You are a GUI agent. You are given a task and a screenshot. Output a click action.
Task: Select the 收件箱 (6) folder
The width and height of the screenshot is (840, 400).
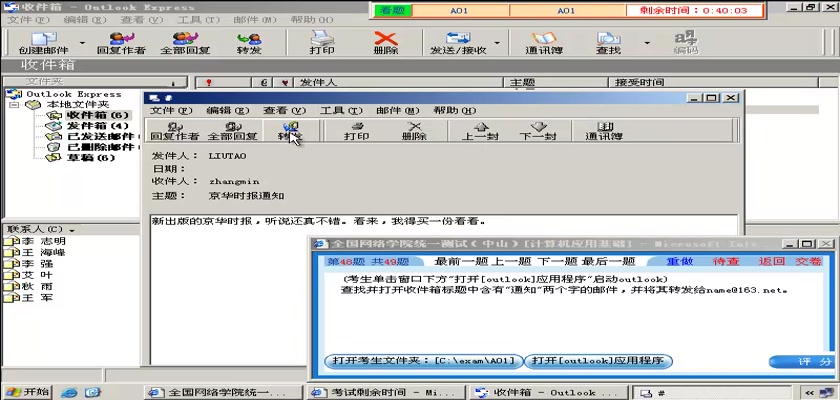tap(97, 115)
